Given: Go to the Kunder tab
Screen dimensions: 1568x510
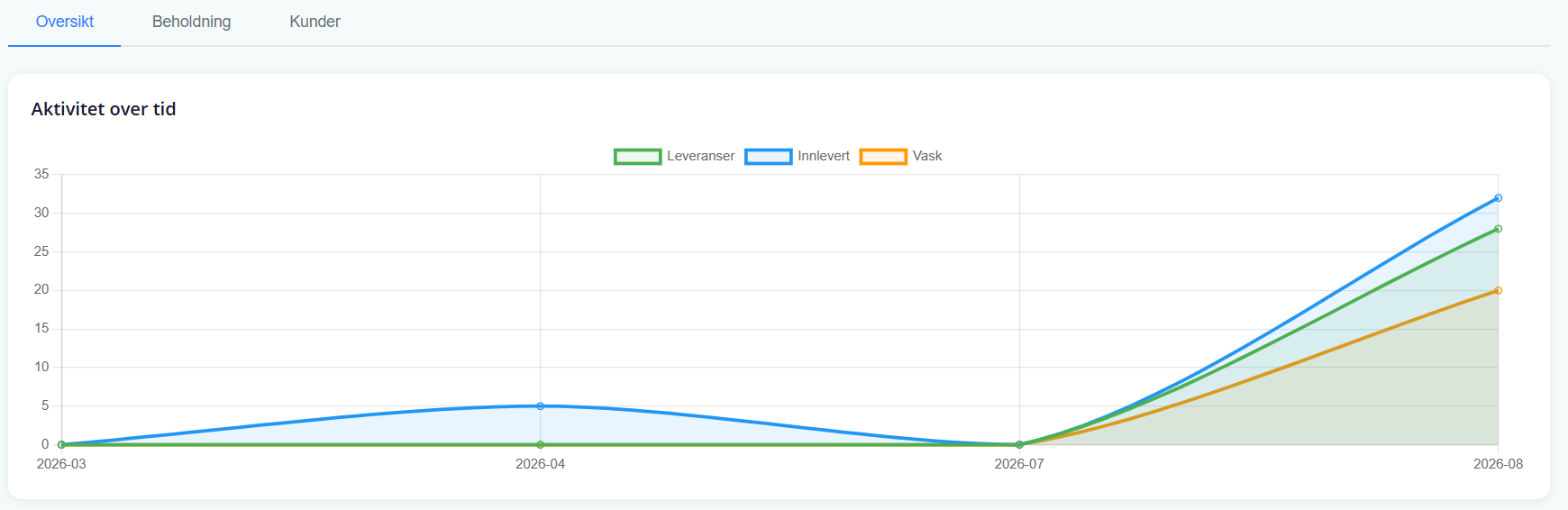Looking at the screenshot, I should pos(315,22).
